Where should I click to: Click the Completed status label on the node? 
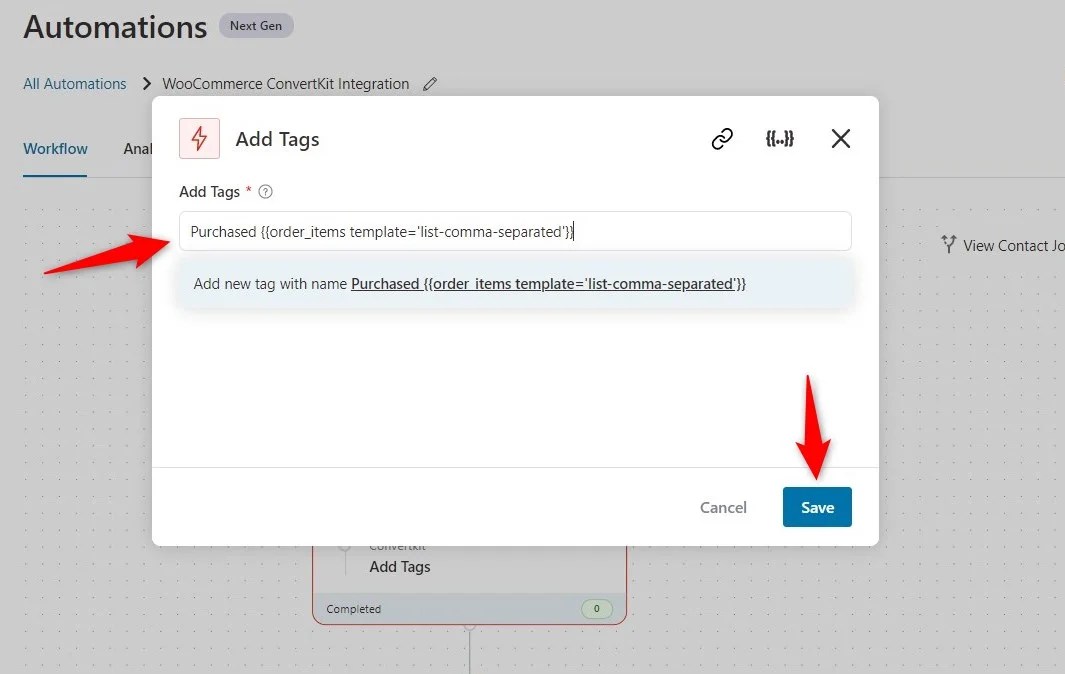click(352, 608)
